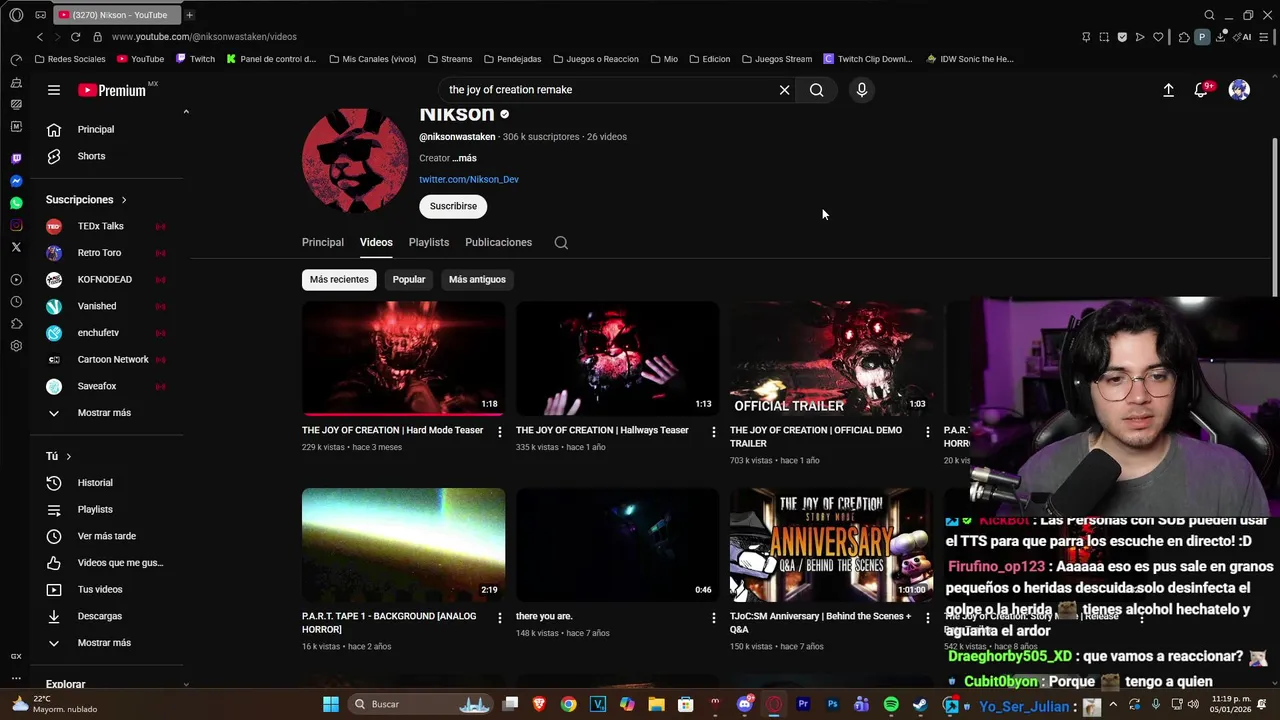Viewport: 1280px width, 720px height.
Task: Open the browser downloads icon
Action: pos(1220,37)
